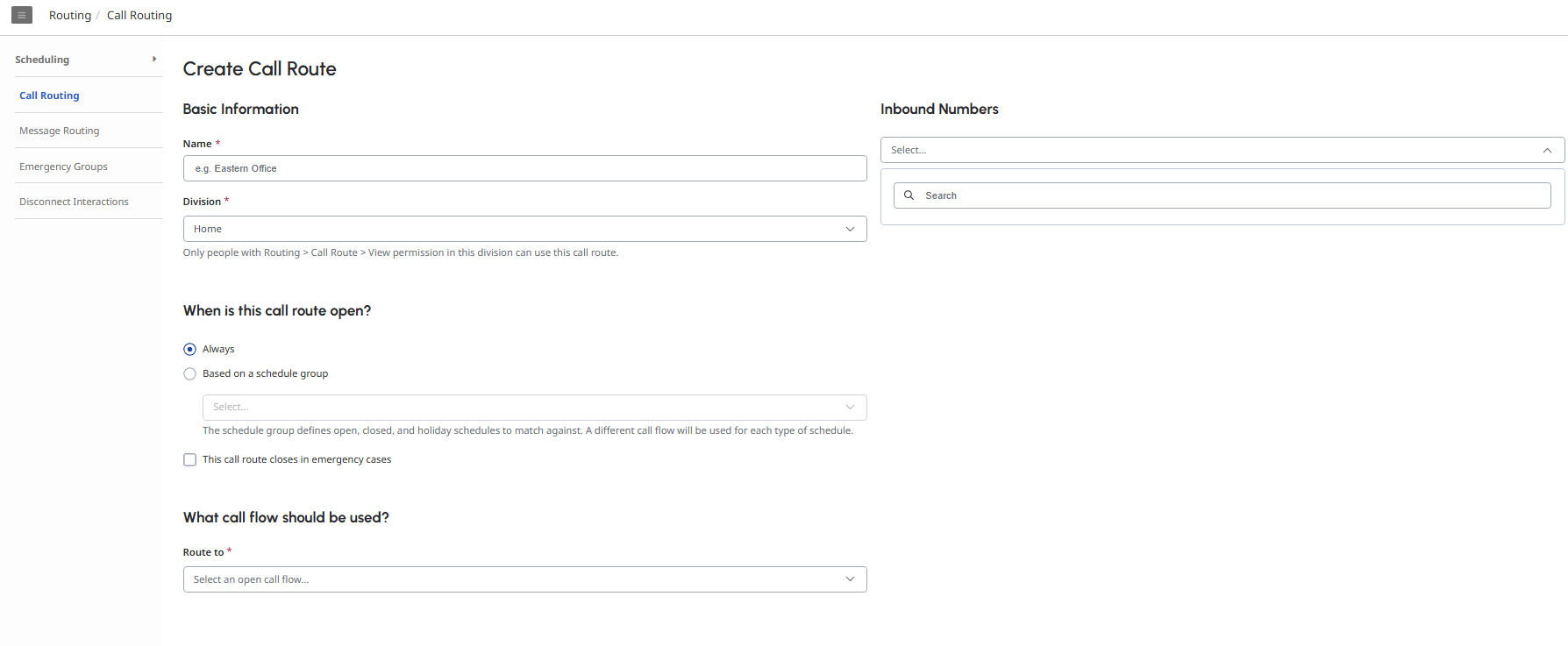Open the hamburger navigation menu
This screenshot has height=646, width=1568.
coord(22,15)
